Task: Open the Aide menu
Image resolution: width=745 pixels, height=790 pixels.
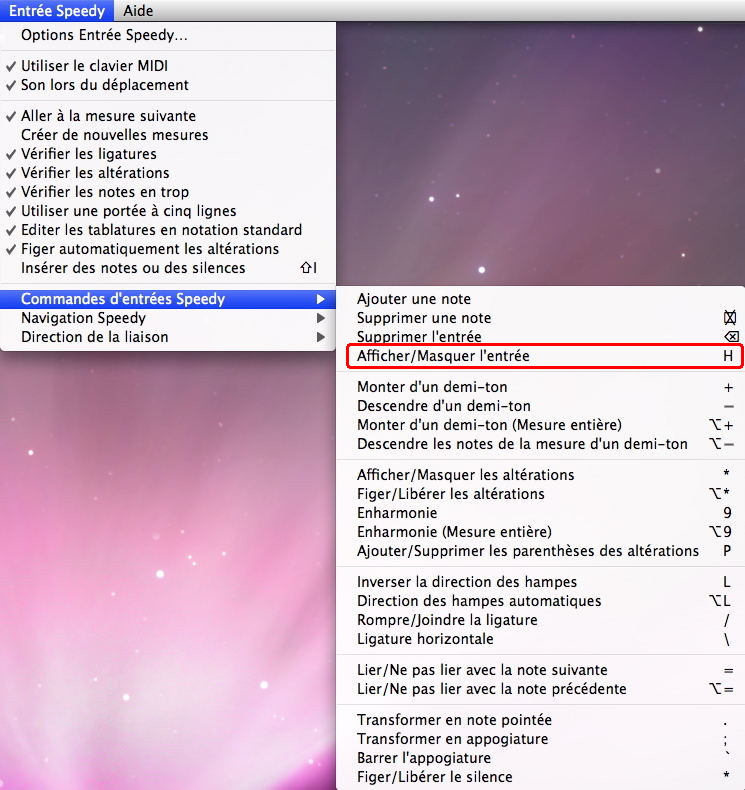Action: (x=138, y=10)
